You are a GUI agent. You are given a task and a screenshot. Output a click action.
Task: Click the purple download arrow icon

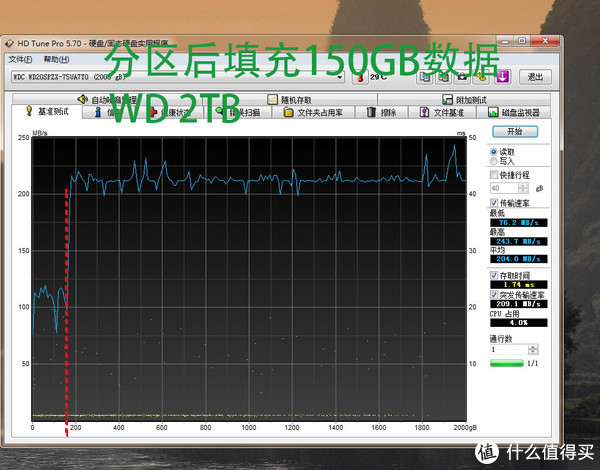[502, 77]
